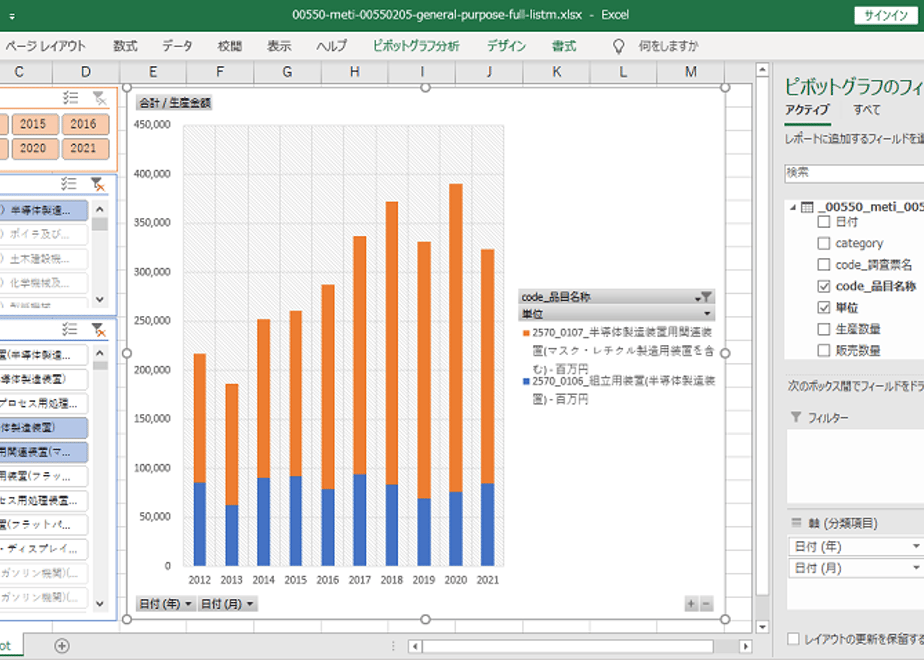924x660 pixels.
Task: Open the 書式 ribbon tab
Action: click(564, 46)
